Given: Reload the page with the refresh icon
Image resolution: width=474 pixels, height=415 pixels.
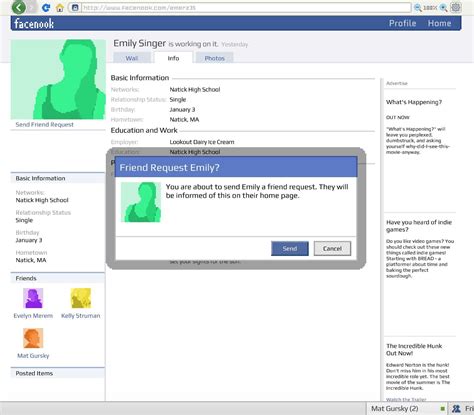Looking at the screenshot, I should tap(46, 8).
